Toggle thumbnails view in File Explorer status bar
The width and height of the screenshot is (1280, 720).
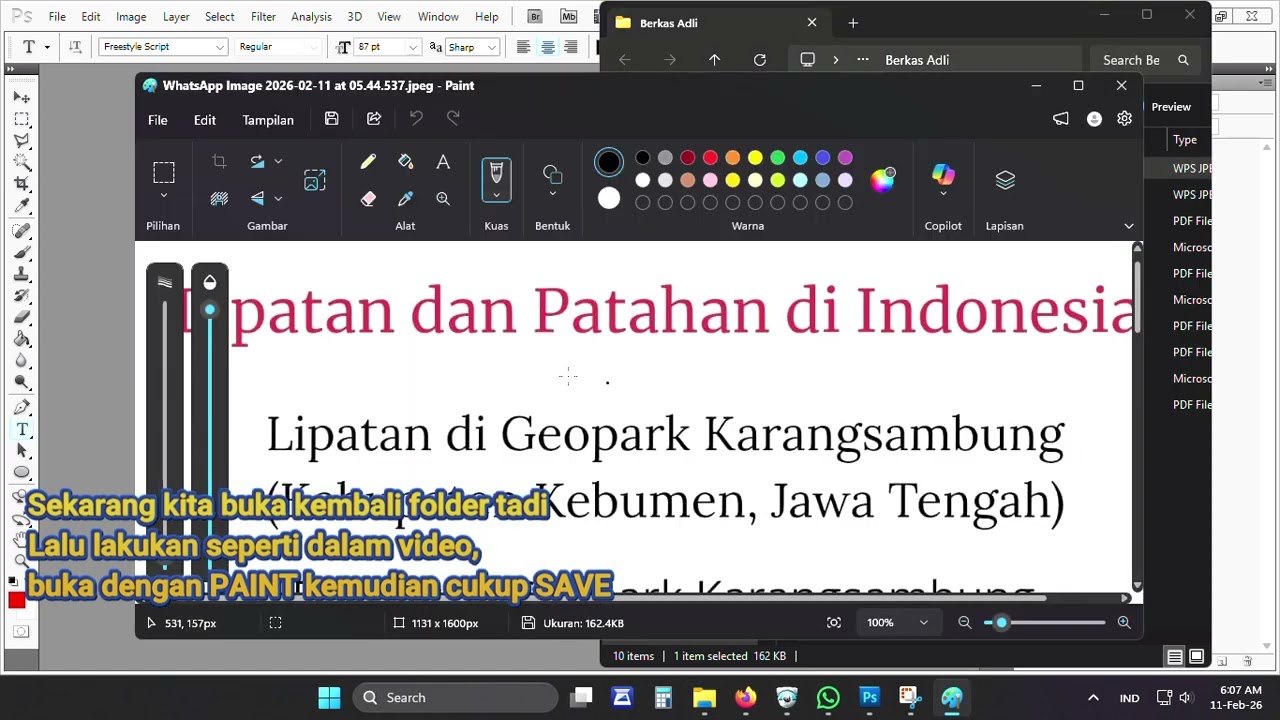point(1196,657)
